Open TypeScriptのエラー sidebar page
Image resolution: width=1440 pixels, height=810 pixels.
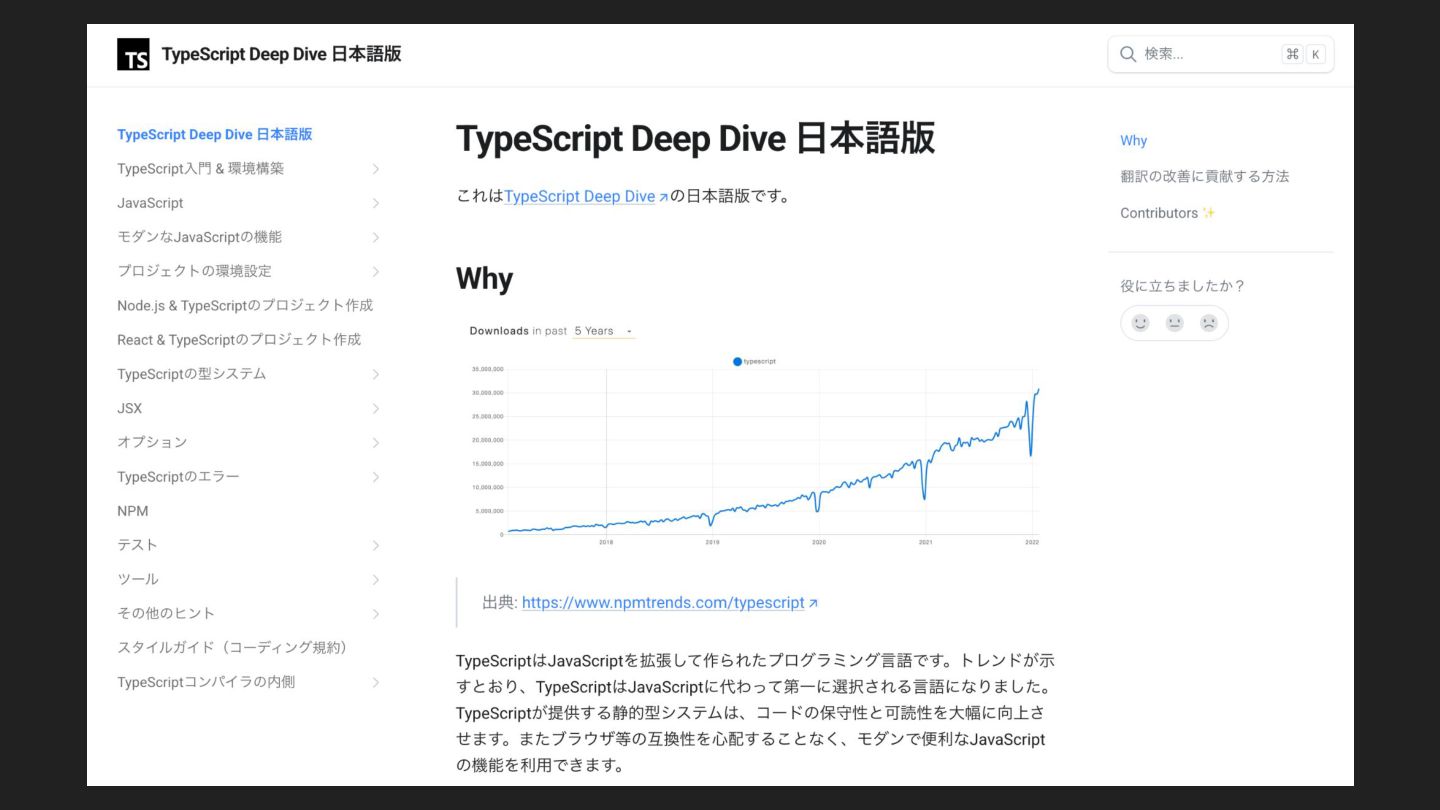178,477
